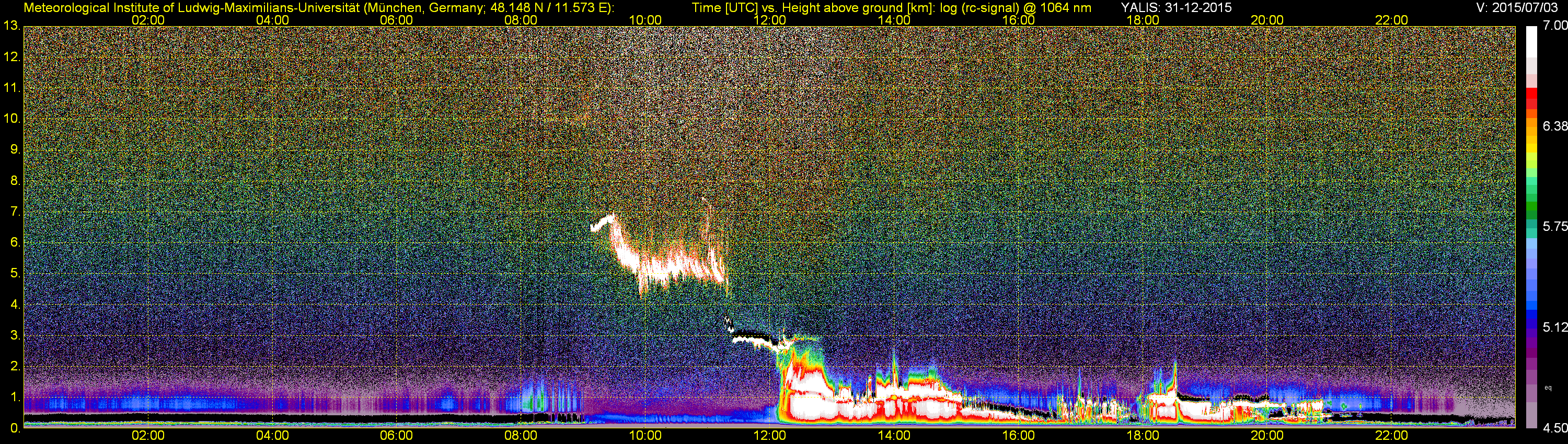
Task: Click the 9. height axis label
Action: 15,149
